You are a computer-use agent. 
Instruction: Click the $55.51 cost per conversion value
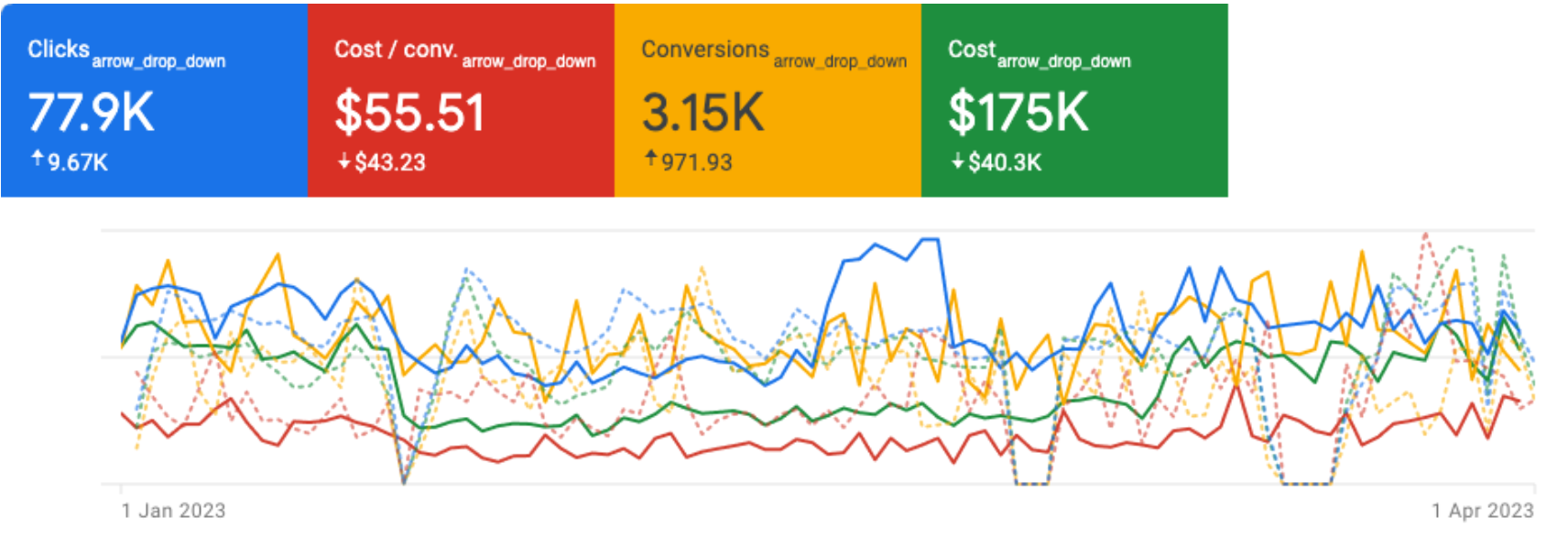(x=409, y=113)
